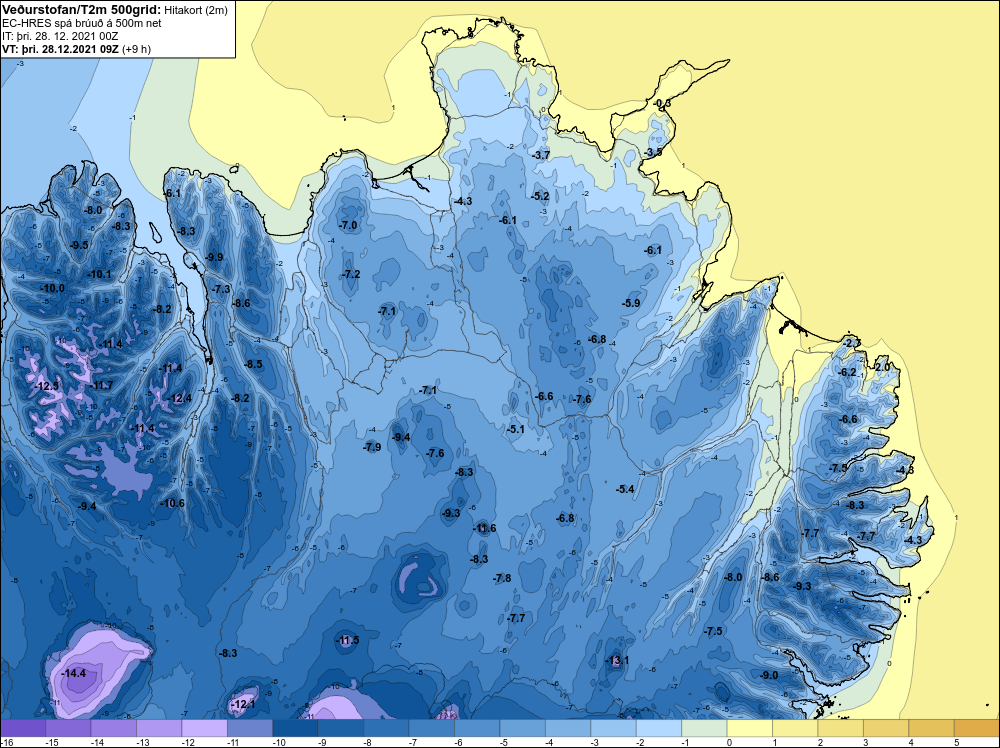Click the -2.0 temperature label
This screenshot has height=748, width=1000.
click(881, 367)
